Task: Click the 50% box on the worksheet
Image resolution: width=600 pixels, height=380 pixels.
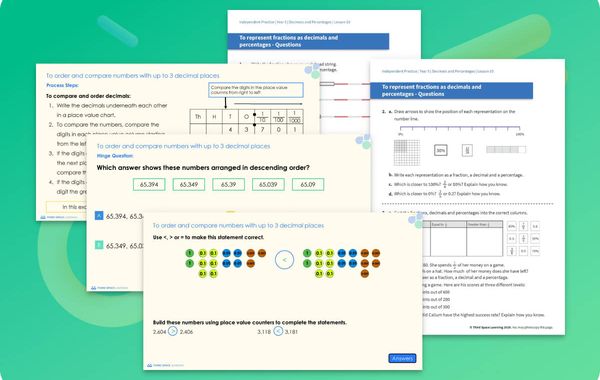Action: tap(441, 150)
